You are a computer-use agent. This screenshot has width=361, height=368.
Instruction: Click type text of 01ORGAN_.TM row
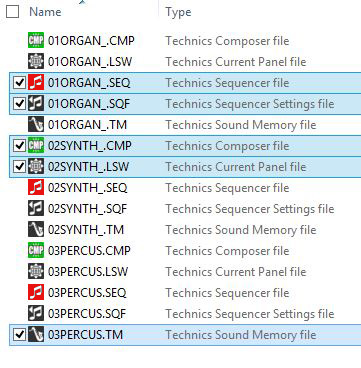pyautogui.click(x=241, y=125)
